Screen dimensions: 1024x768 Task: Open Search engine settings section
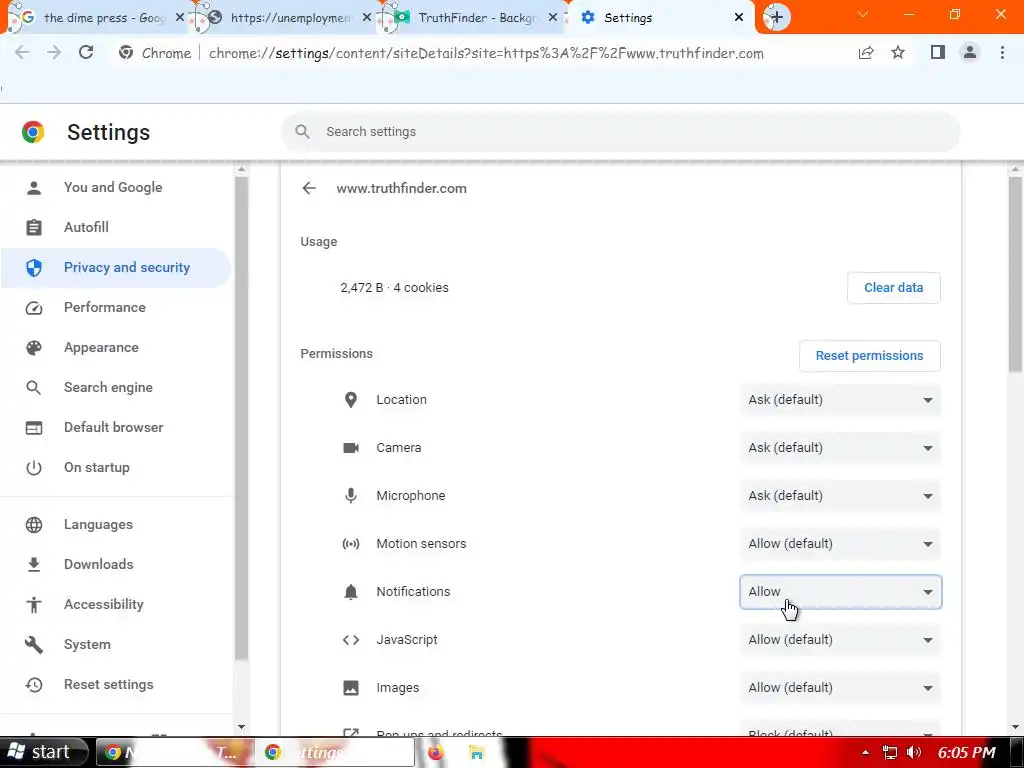pyautogui.click(x=116, y=387)
